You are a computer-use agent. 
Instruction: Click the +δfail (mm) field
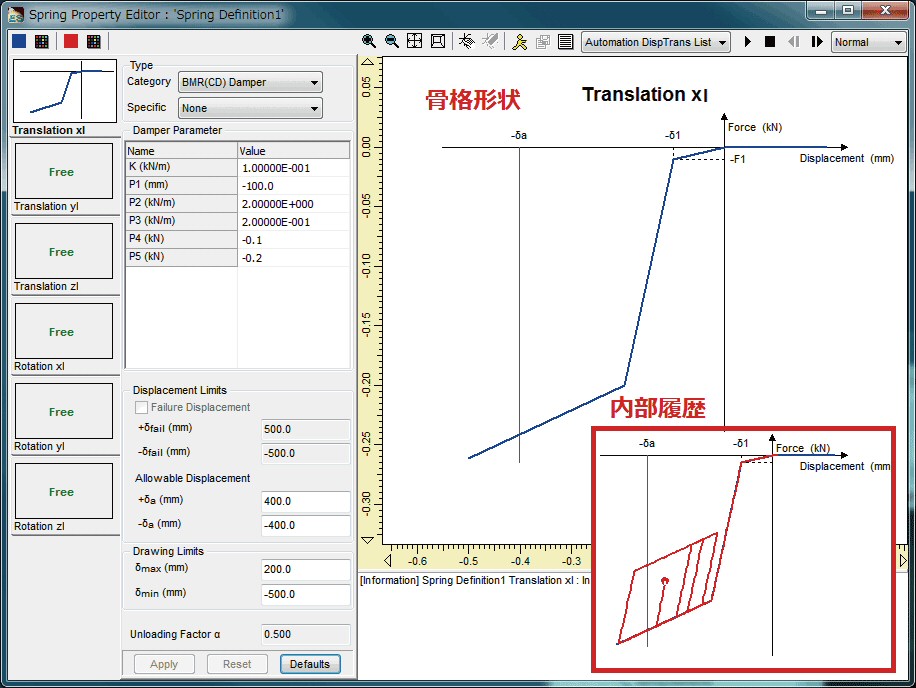[x=306, y=429]
